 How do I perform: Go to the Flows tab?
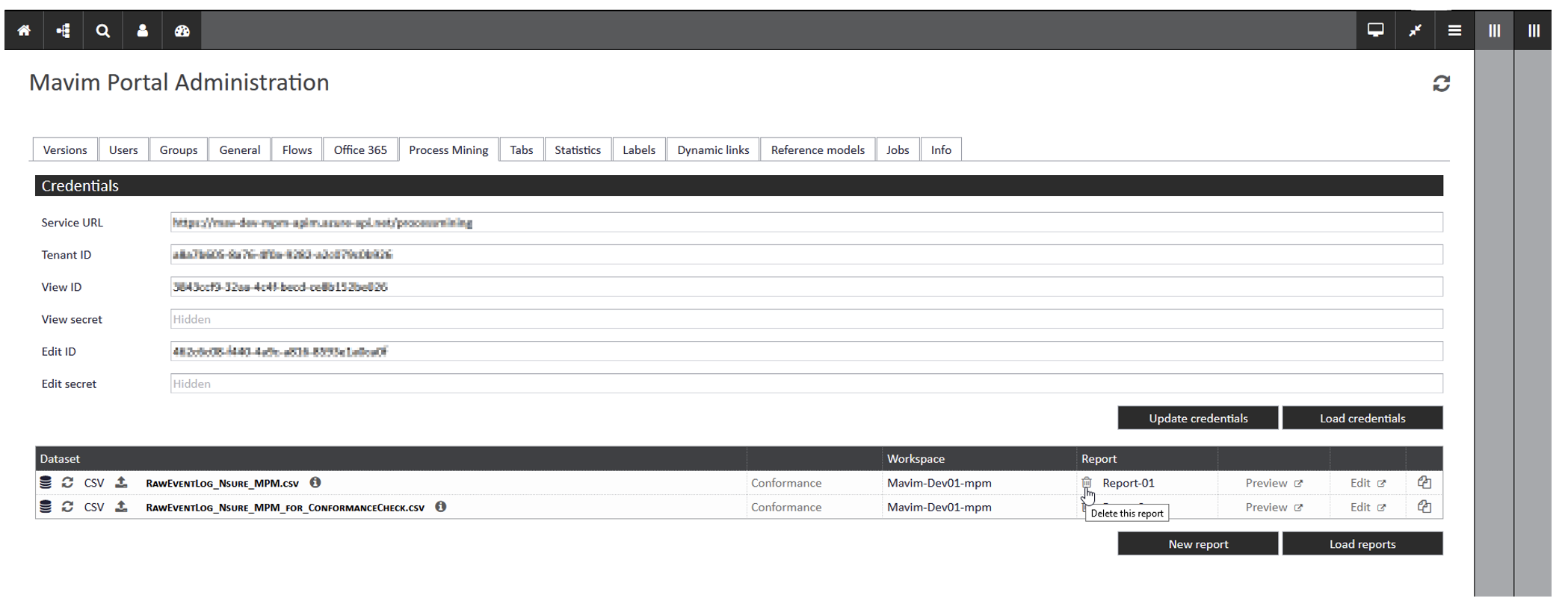click(x=297, y=150)
